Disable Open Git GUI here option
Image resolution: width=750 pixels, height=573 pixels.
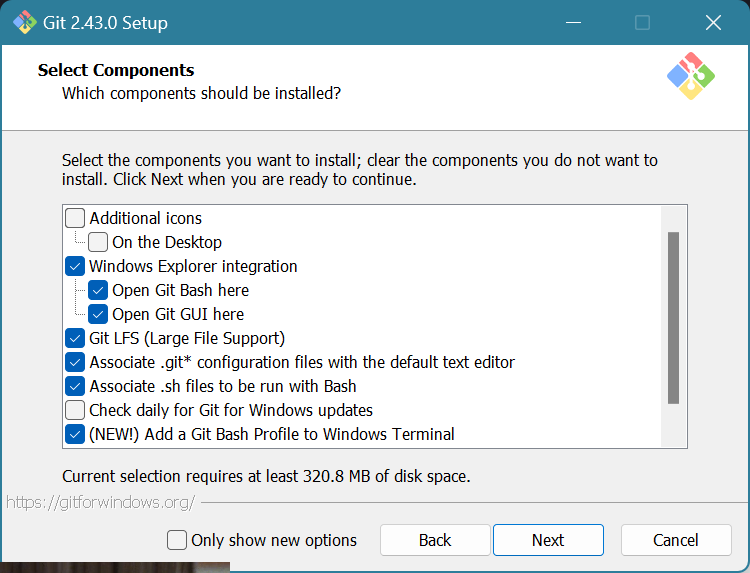pos(98,314)
